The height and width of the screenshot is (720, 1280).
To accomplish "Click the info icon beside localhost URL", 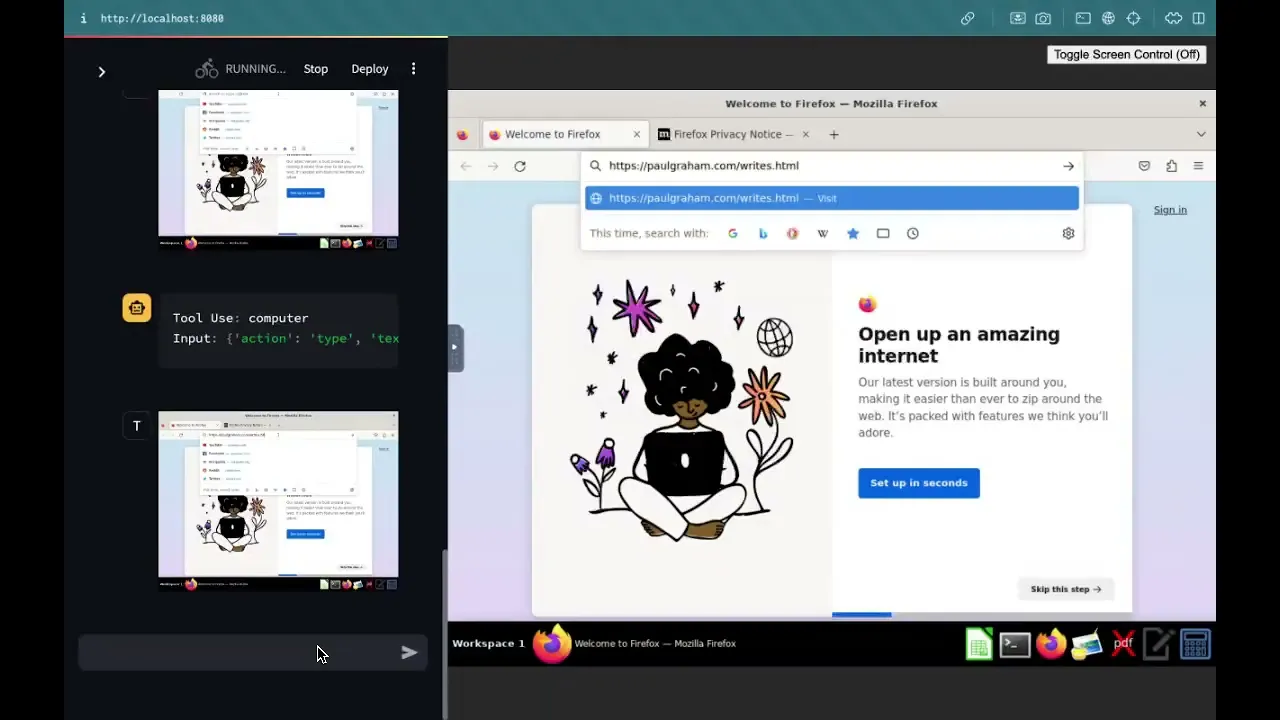I will 83,18.
